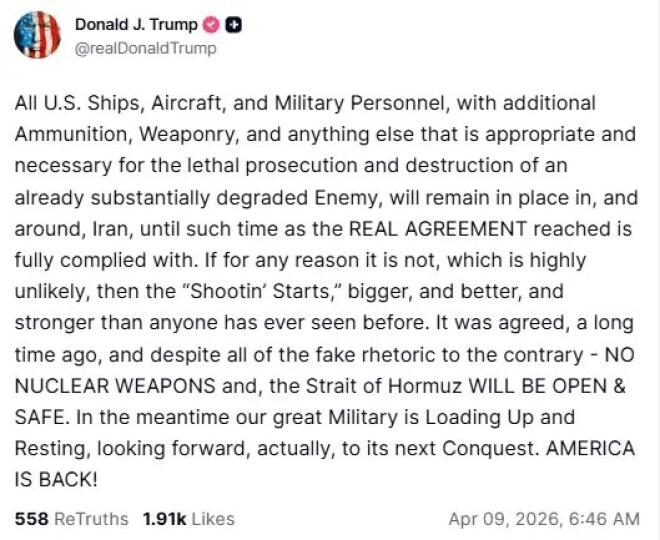Click "IS BACK!" at the post's end

coord(56,479)
